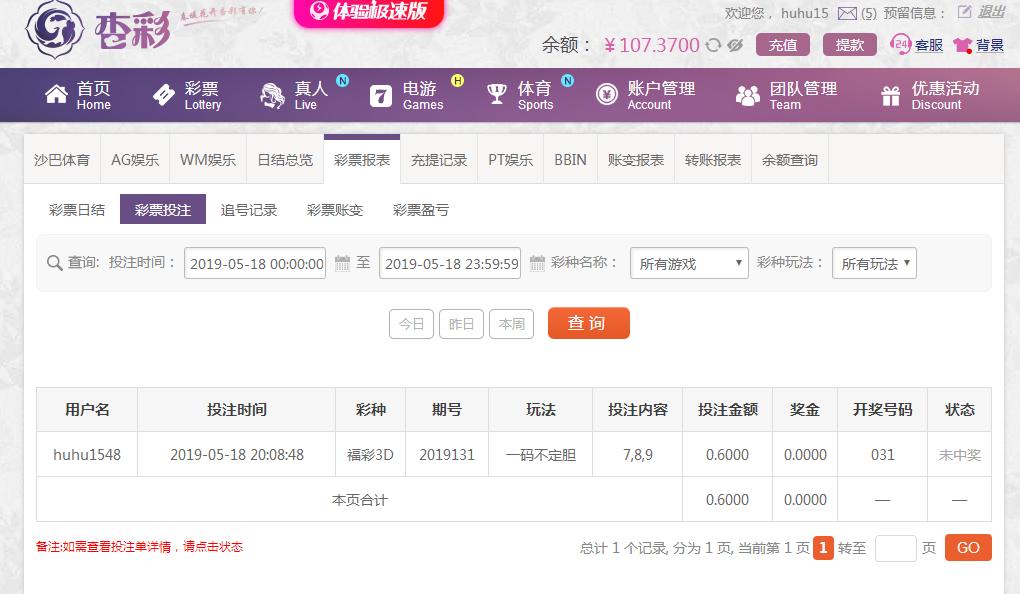
Task: Switch to the 充提记录 tab
Action: 438,159
